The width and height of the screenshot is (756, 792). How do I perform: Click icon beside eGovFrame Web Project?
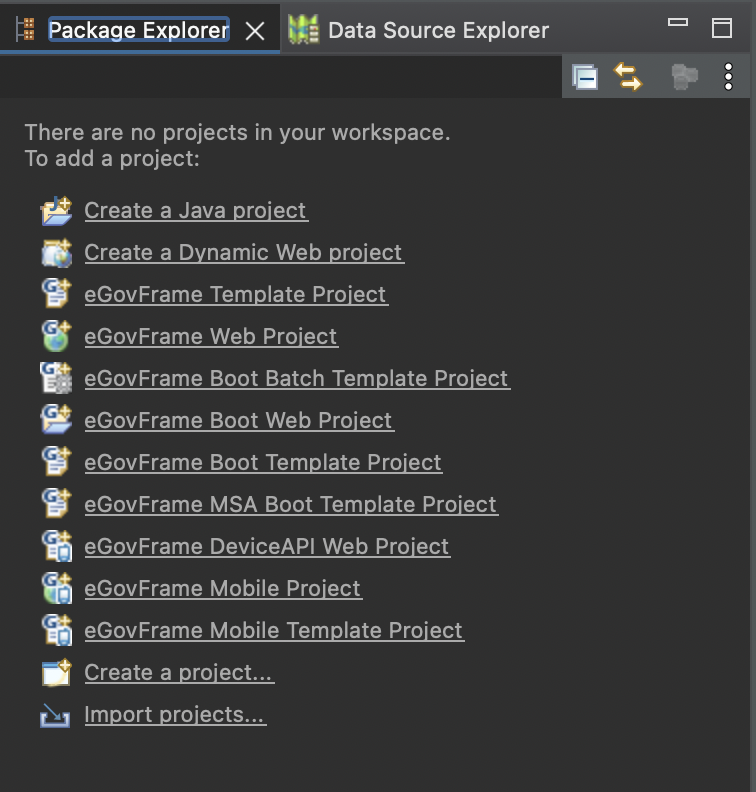point(56,335)
